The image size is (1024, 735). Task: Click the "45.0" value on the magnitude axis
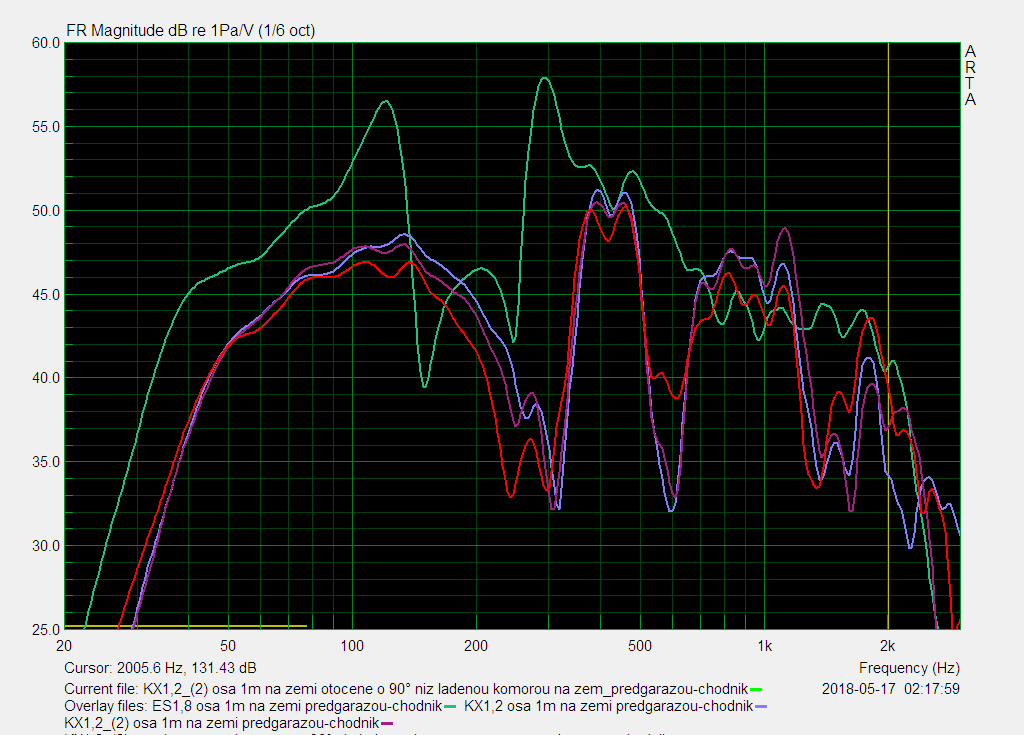click(46, 295)
